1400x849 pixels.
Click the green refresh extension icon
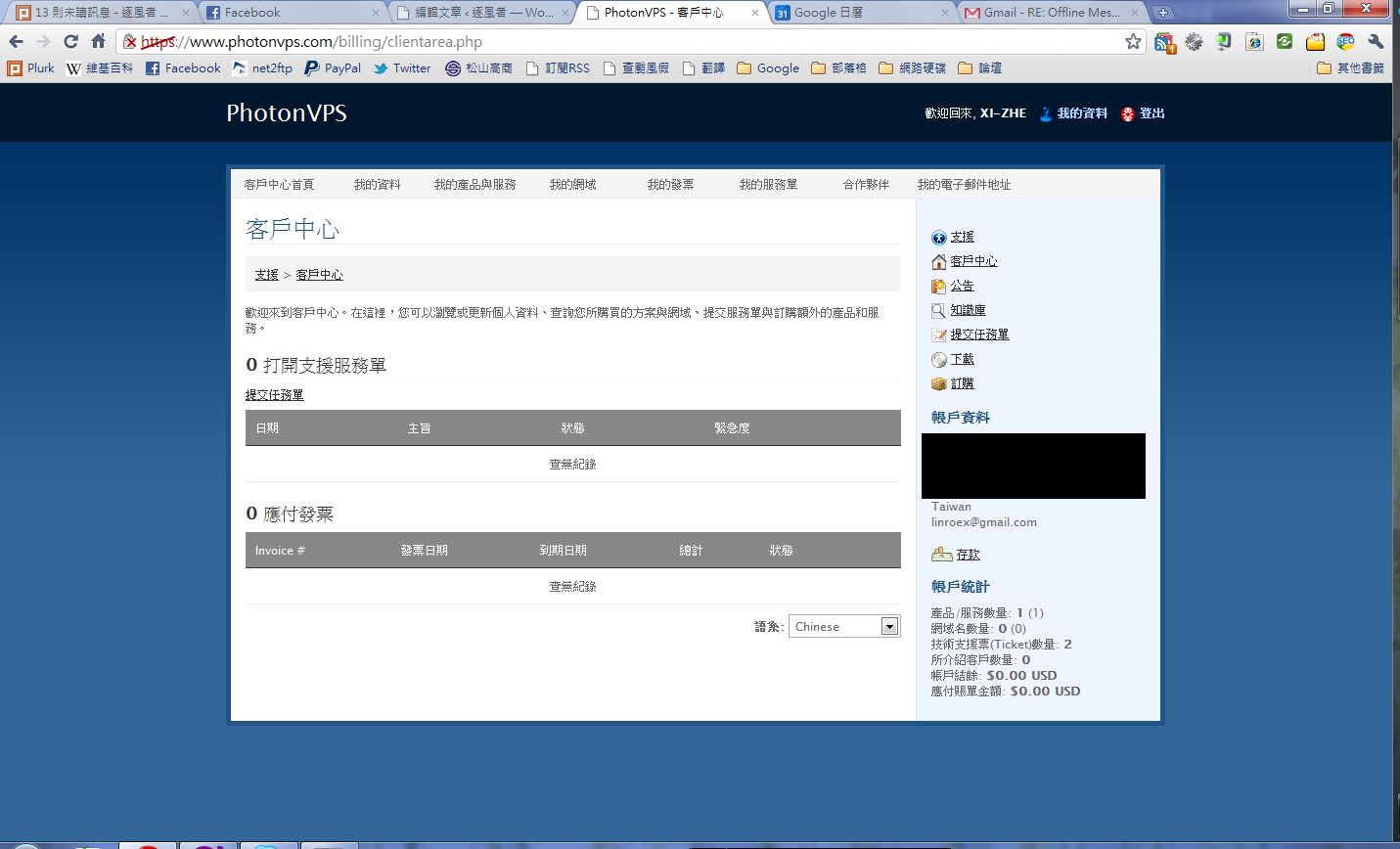1285,42
